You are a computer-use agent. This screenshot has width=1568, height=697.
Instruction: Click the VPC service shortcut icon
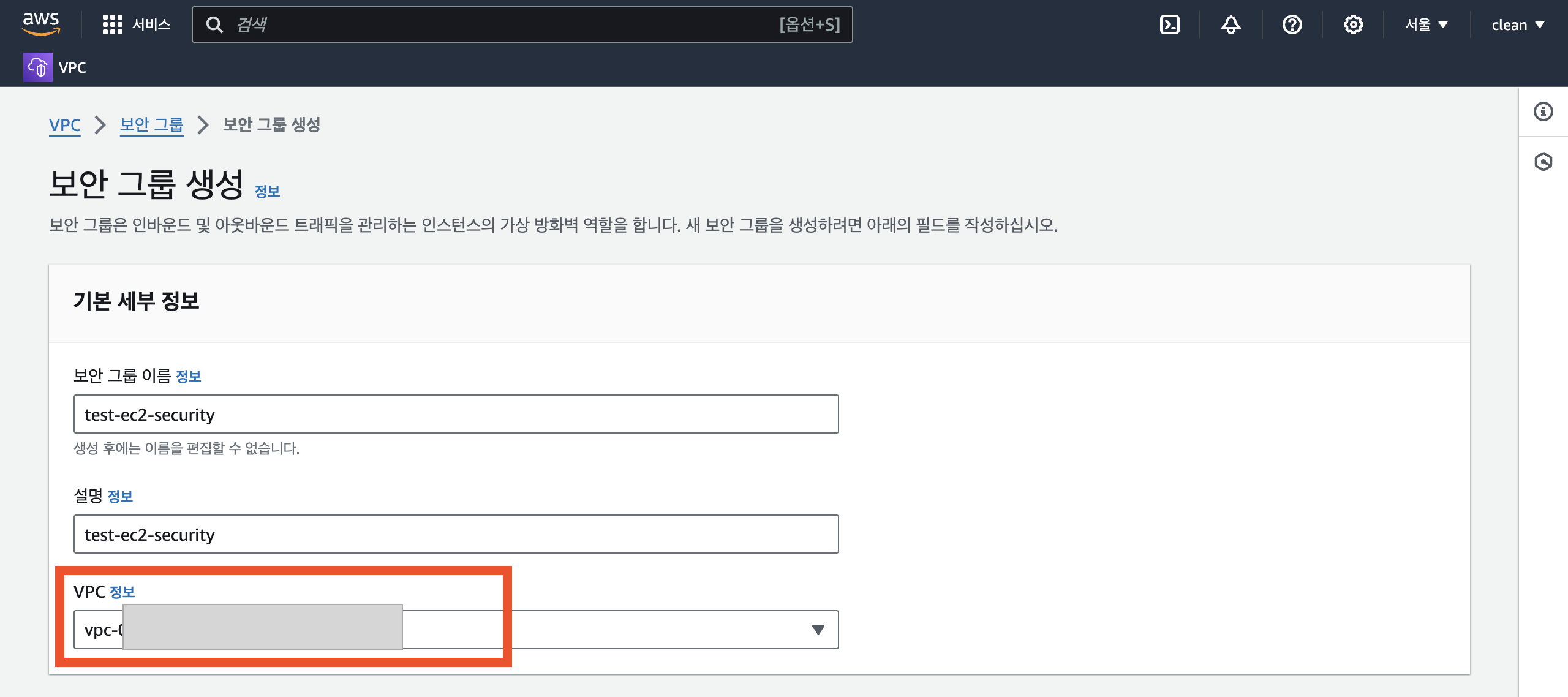point(38,67)
